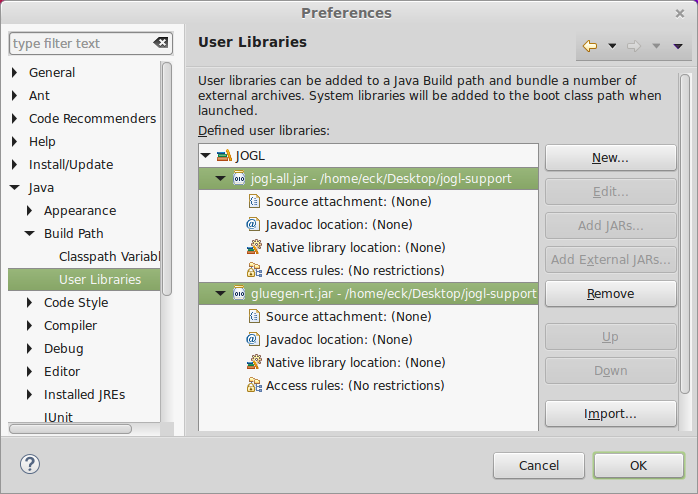Click the jogl-all.jar archive icon

[x=239, y=179]
